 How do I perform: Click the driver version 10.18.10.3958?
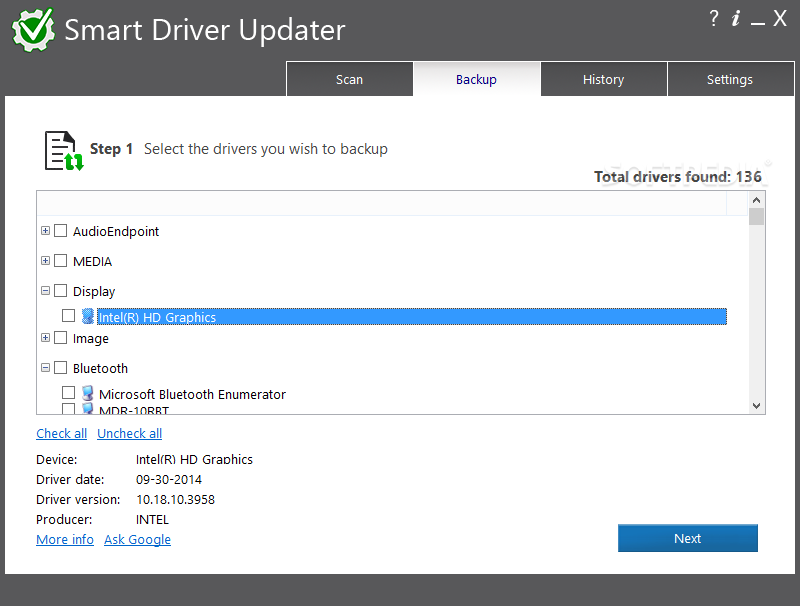(176, 499)
